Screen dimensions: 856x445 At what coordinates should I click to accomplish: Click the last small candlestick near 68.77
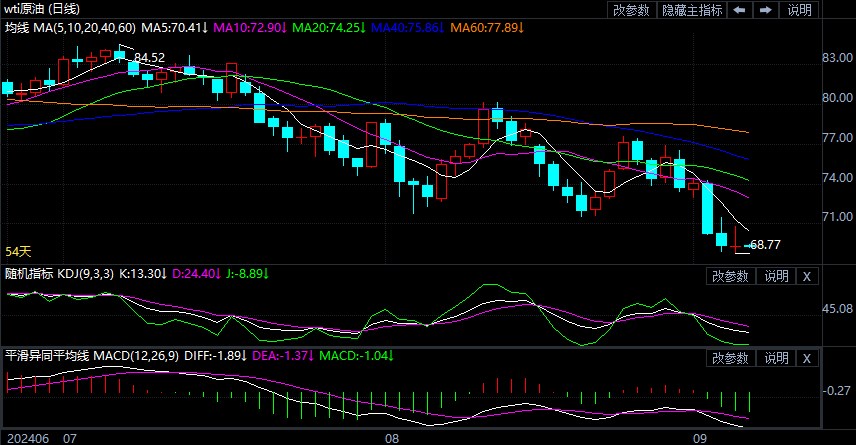pyautogui.click(x=748, y=246)
